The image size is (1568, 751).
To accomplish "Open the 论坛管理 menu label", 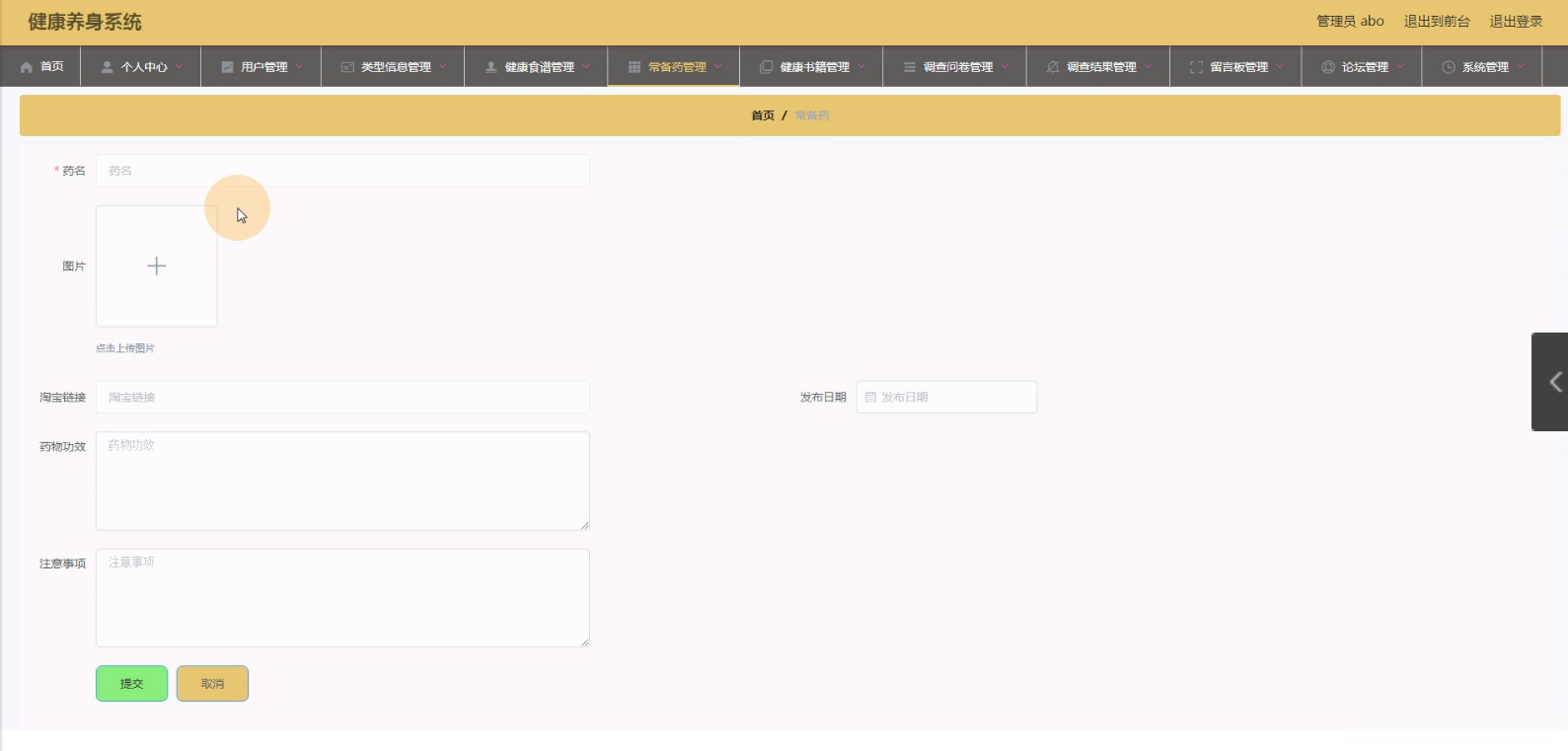I will click(x=1365, y=67).
